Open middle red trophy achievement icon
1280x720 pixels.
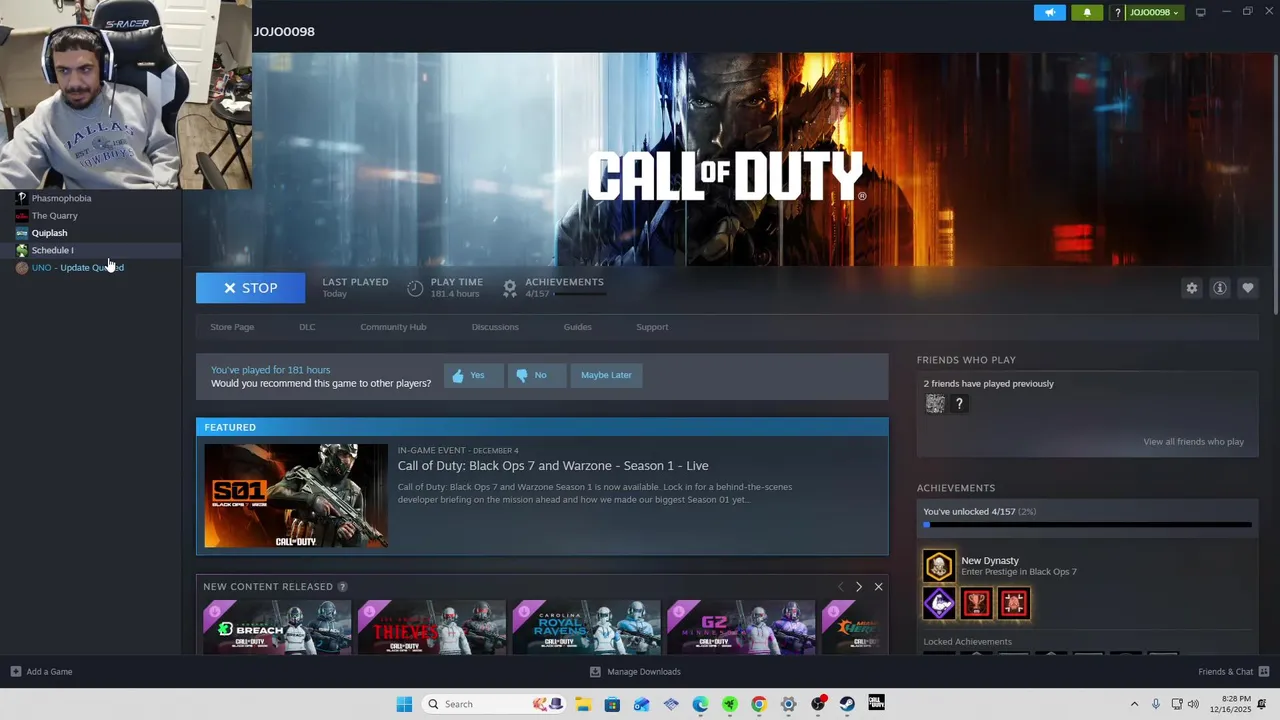976,603
